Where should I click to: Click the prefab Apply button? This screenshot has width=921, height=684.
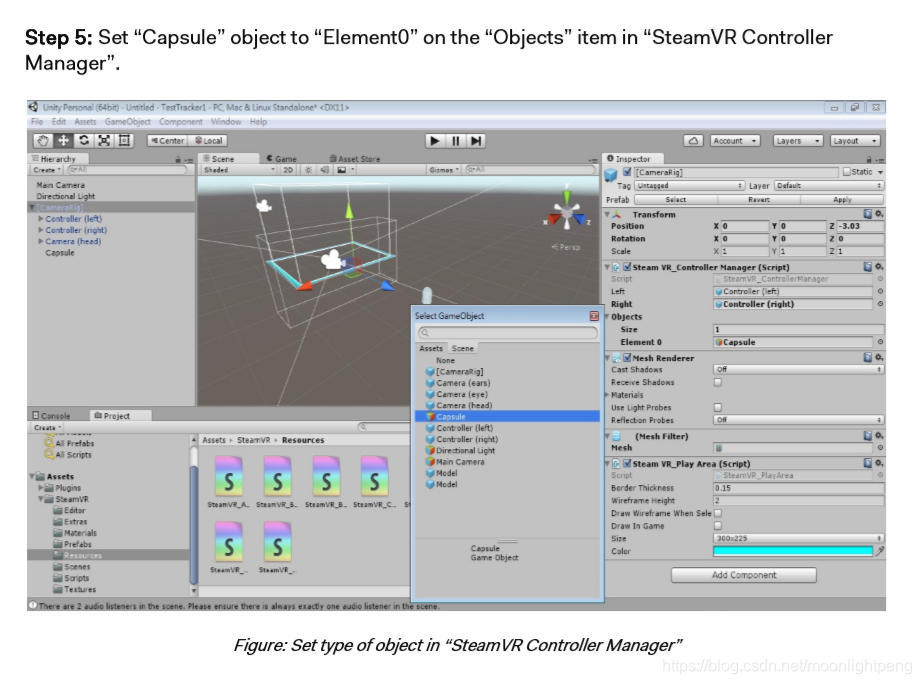[x=842, y=200]
